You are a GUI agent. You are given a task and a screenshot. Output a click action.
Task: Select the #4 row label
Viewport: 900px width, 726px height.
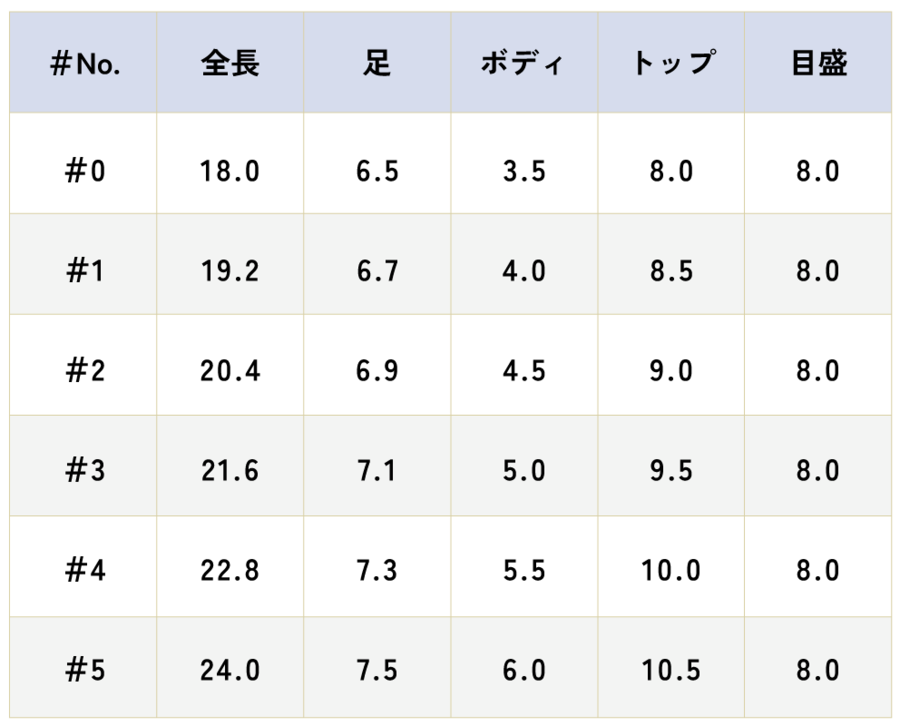pyautogui.click(x=85, y=571)
